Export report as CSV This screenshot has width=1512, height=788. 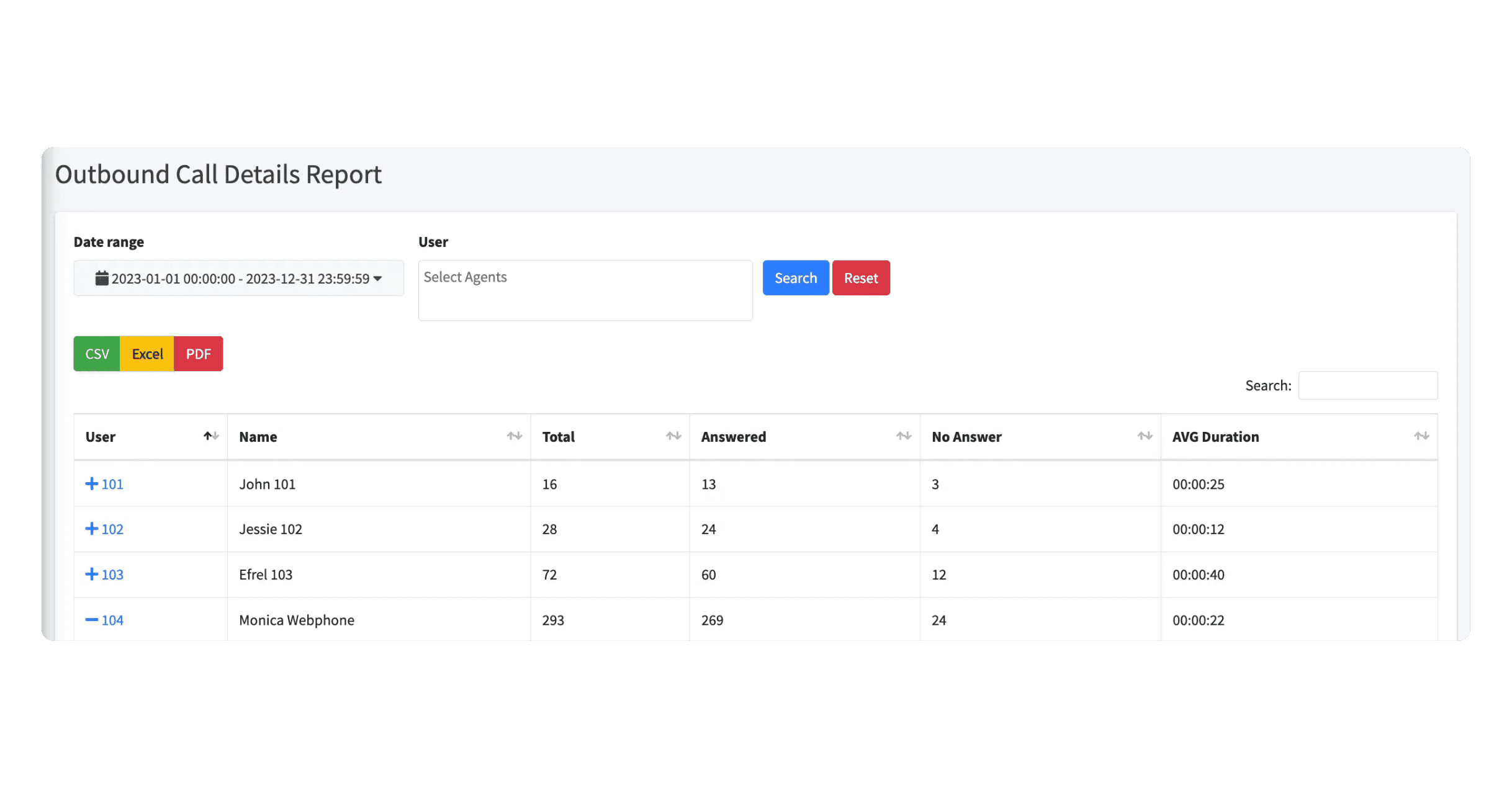[x=97, y=354]
